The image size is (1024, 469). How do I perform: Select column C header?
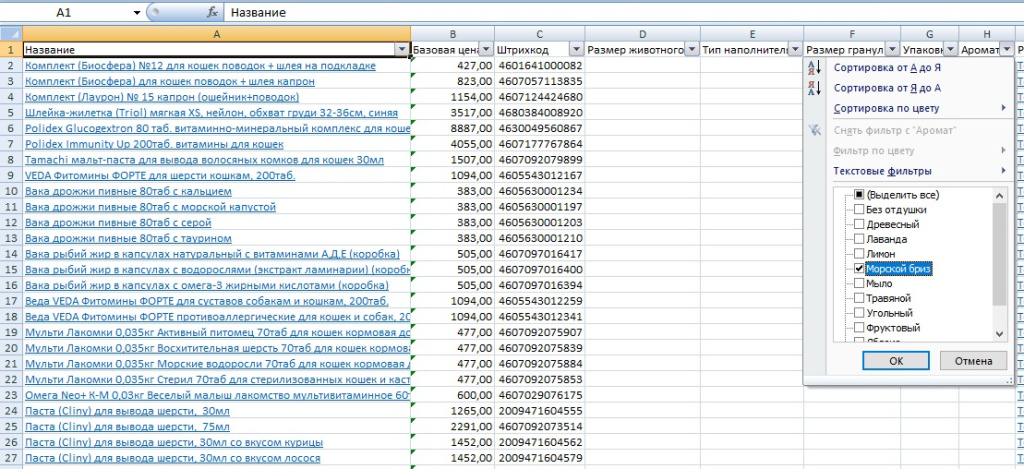[x=539, y=34]
